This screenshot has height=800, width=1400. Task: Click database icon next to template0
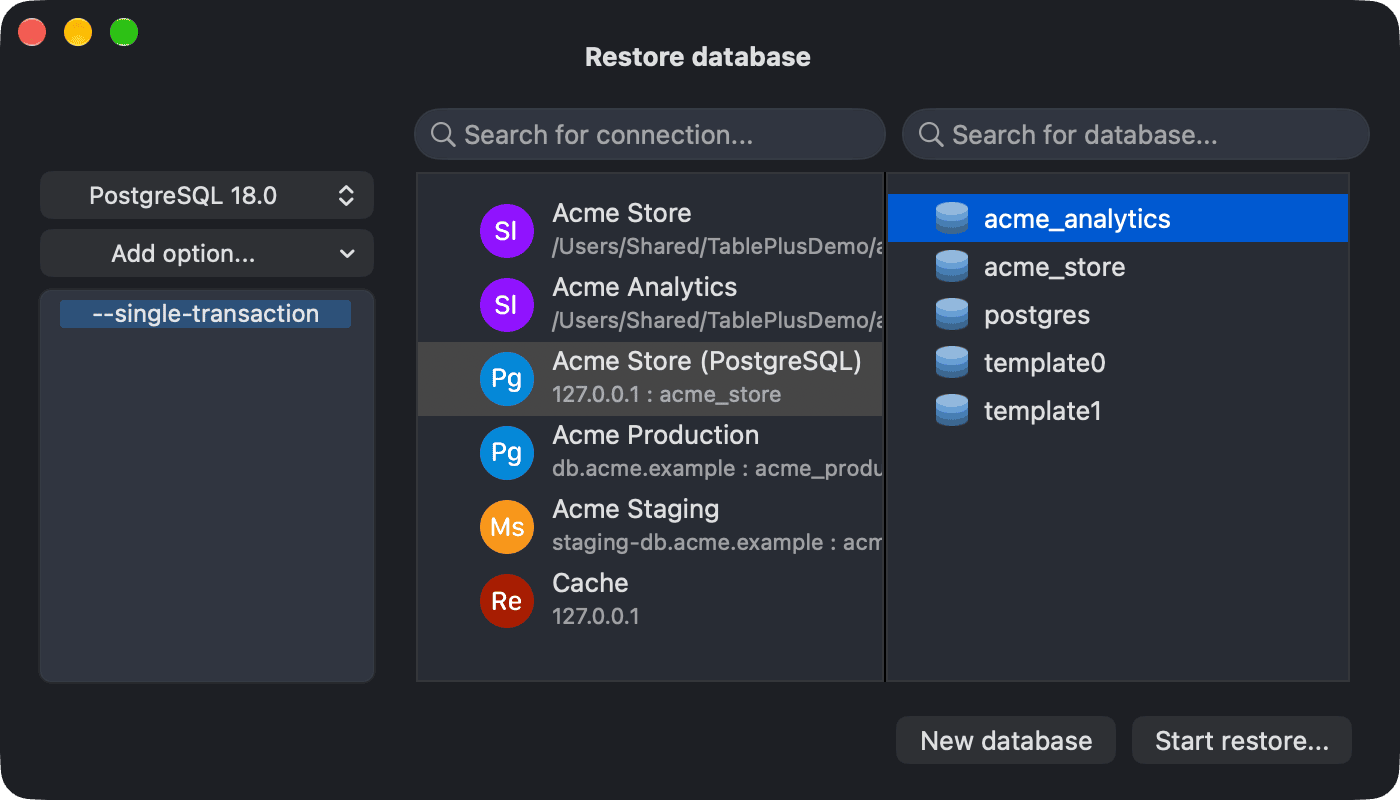click(x=951, y=363)
